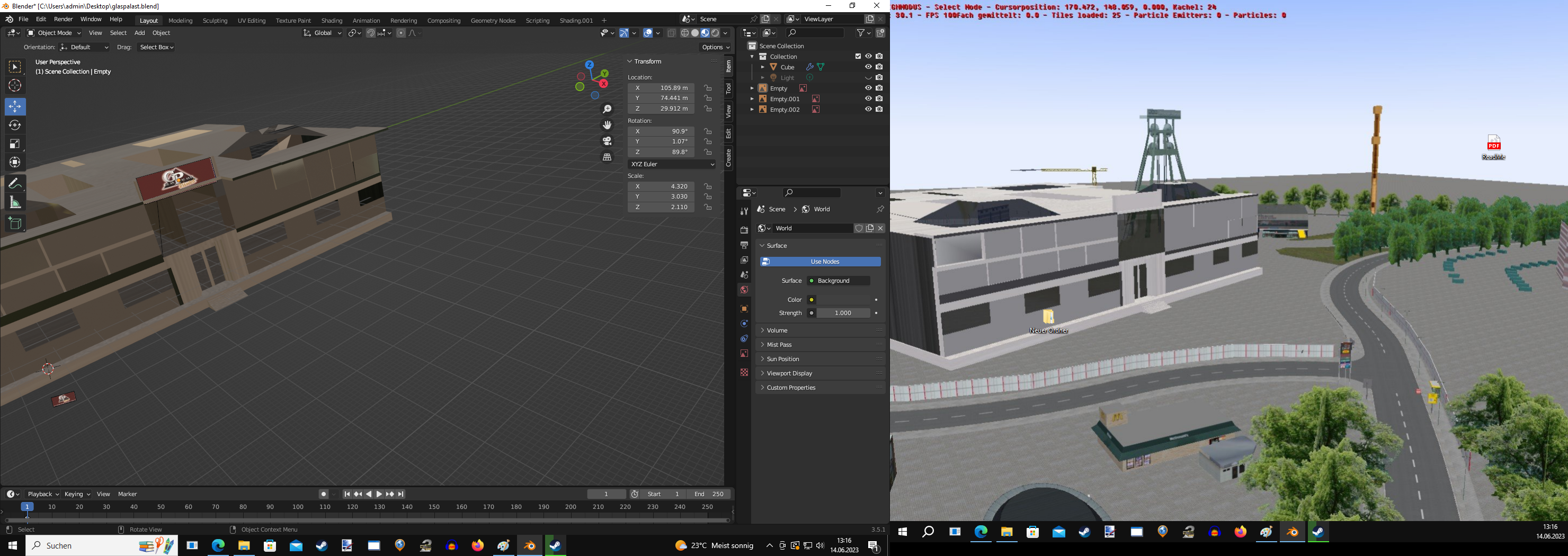The width and height of the screenshot is (1568, 556).
Task: Select the Measure tool
Action: click(x=15, y=203)
